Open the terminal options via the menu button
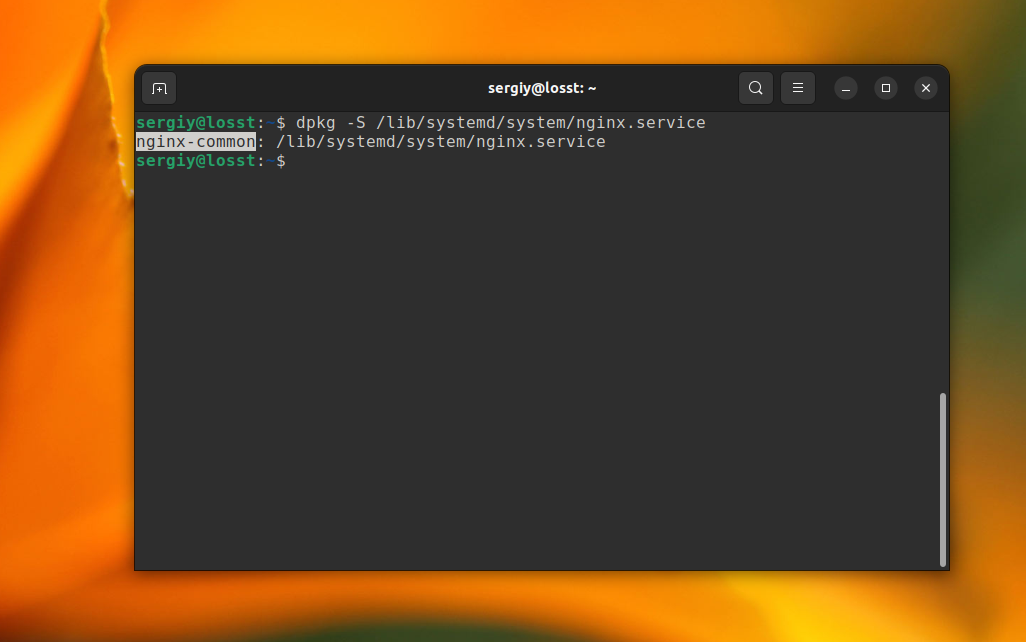Viewport: 1026px width, 642px height. tap(797, 88)
